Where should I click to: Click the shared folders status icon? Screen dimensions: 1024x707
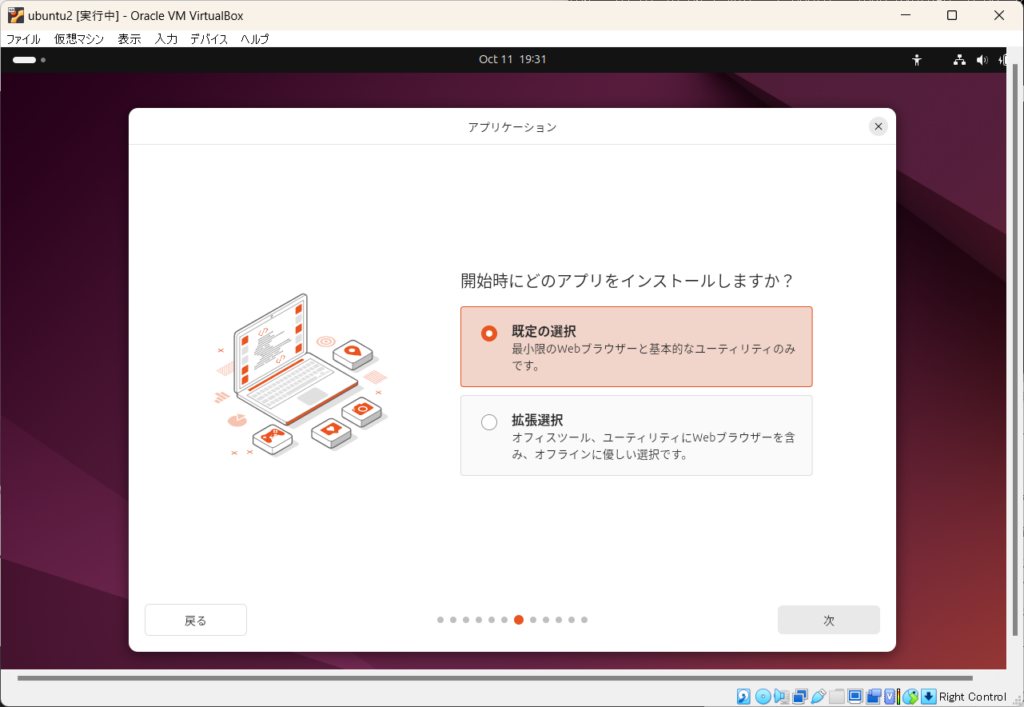(x=837, y=697)
